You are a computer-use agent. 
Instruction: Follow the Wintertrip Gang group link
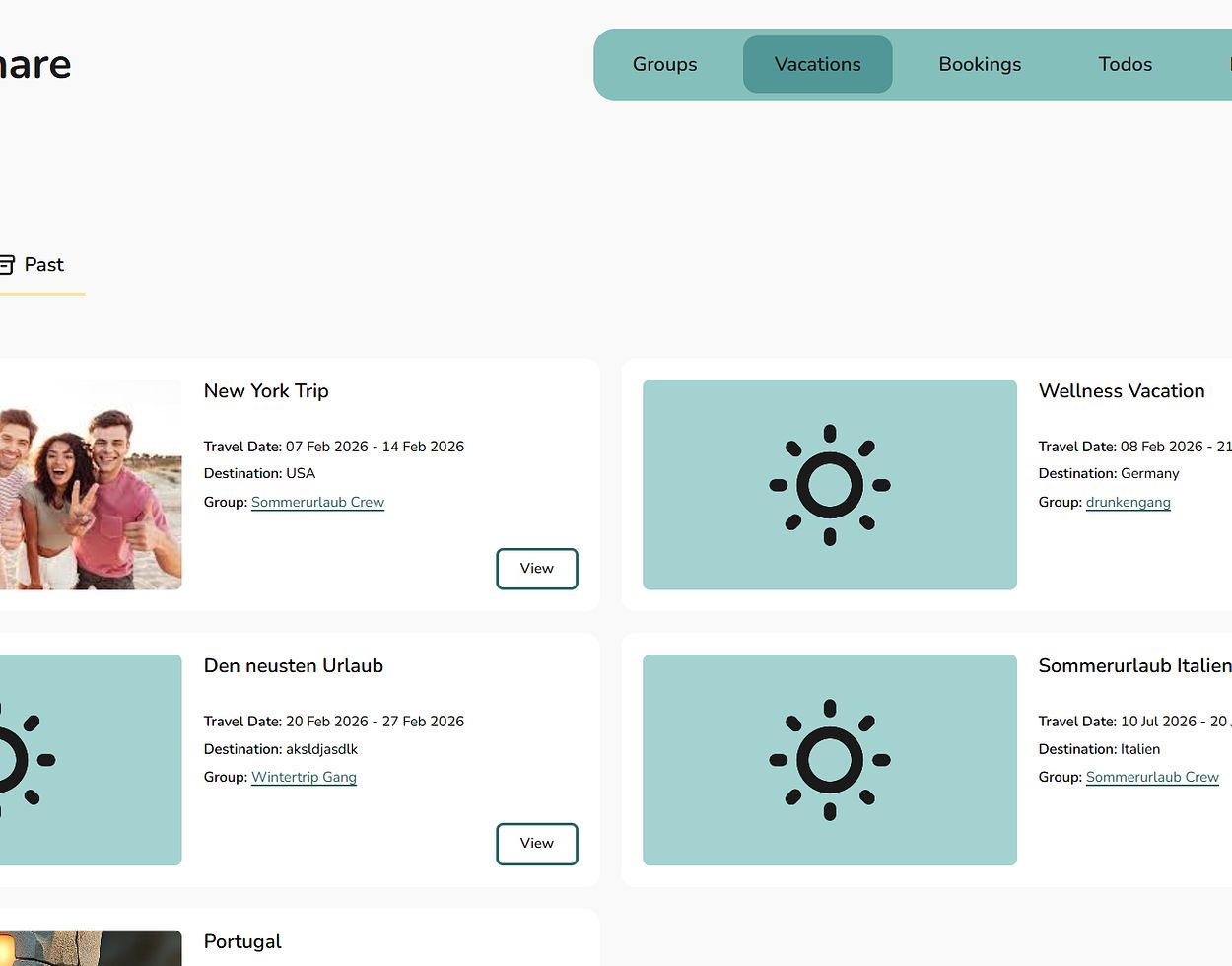click(x=304, y=777)
